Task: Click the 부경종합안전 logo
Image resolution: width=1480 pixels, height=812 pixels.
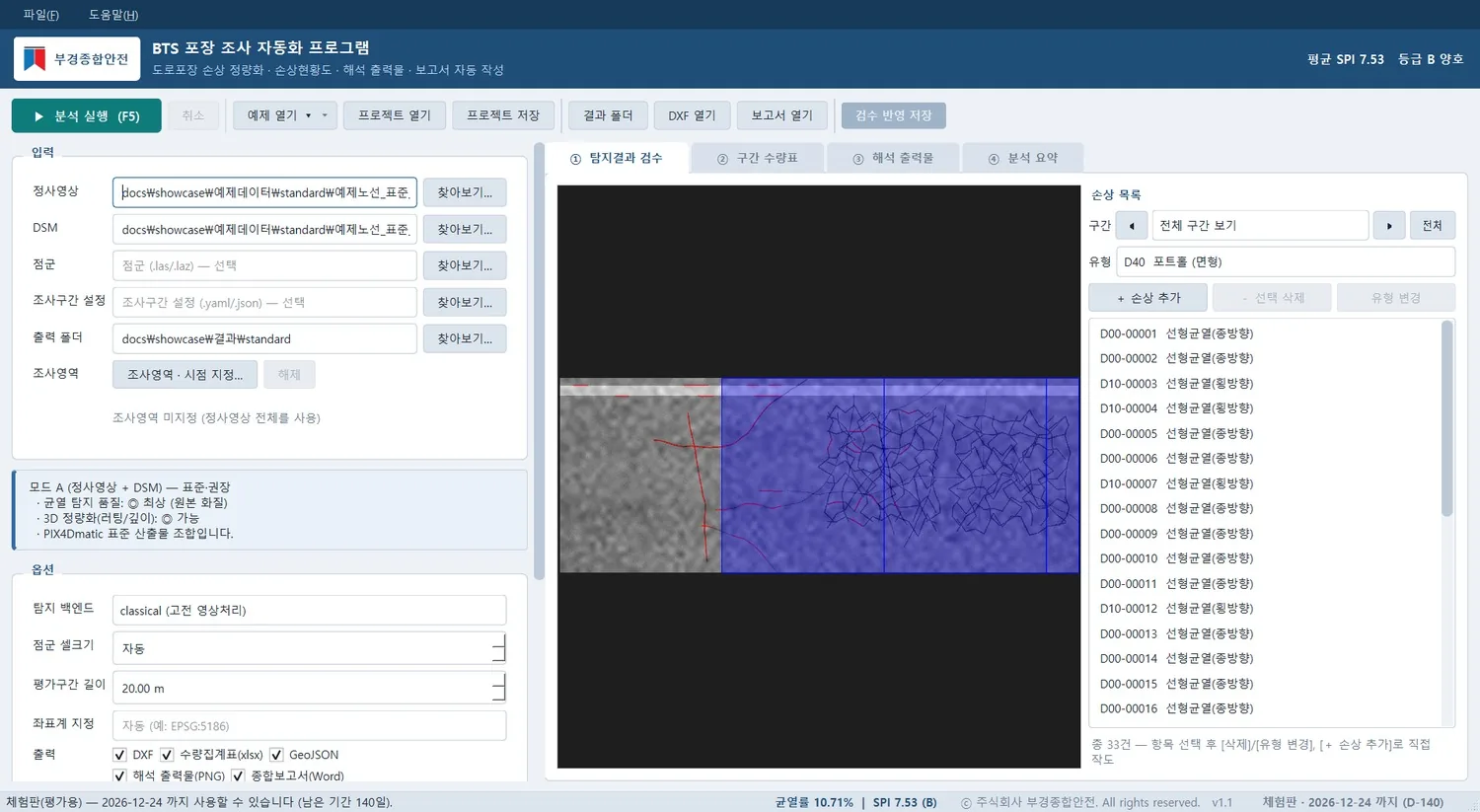Action: click(x=77, y=59)
